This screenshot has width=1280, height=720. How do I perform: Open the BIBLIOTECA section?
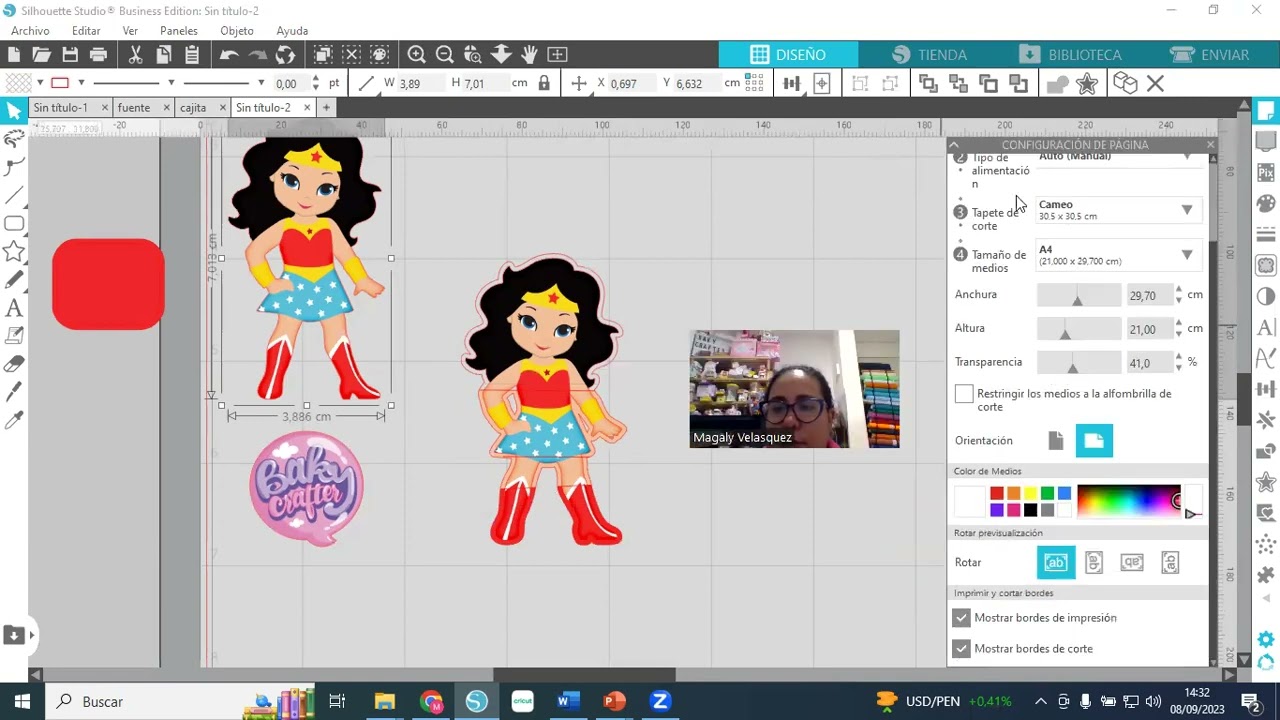click(x=1071, y=55)
